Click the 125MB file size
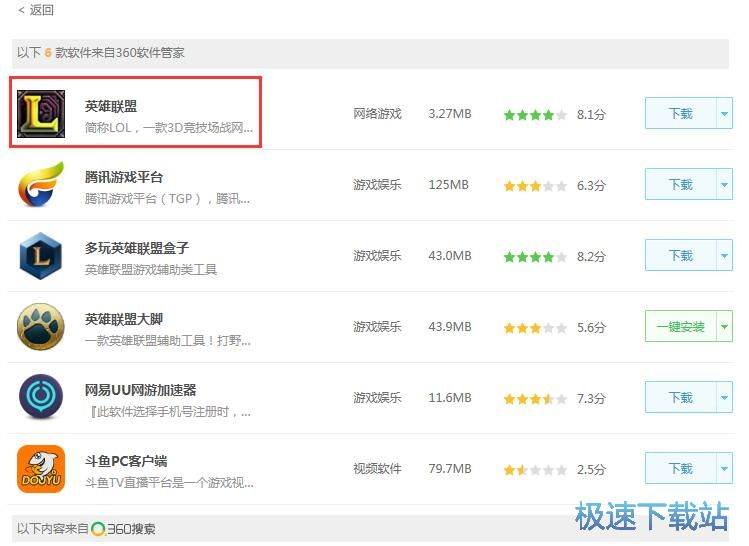 point(449,184)
